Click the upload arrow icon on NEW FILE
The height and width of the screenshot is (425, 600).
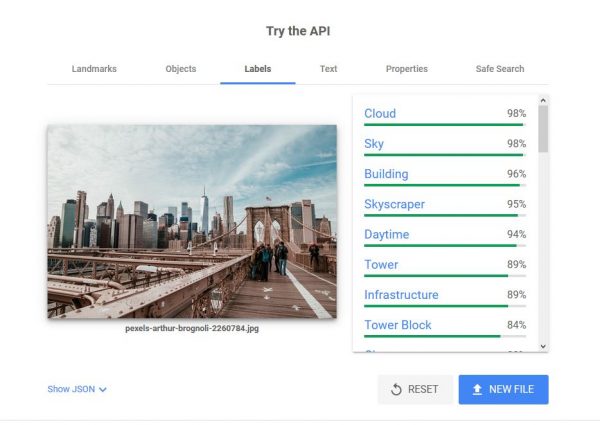click(x=477, y=389)
